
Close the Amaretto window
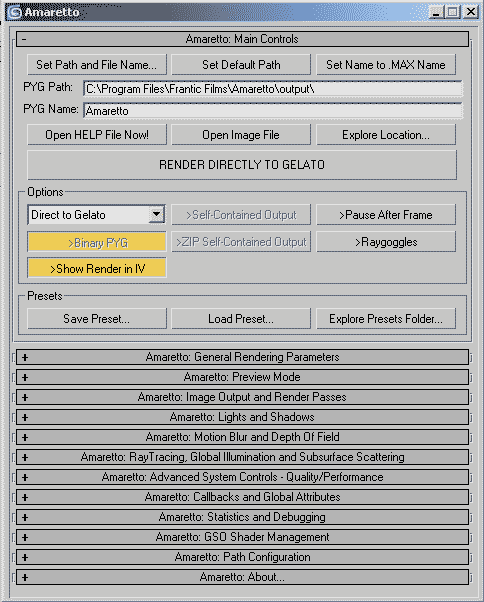click(471, 12)
